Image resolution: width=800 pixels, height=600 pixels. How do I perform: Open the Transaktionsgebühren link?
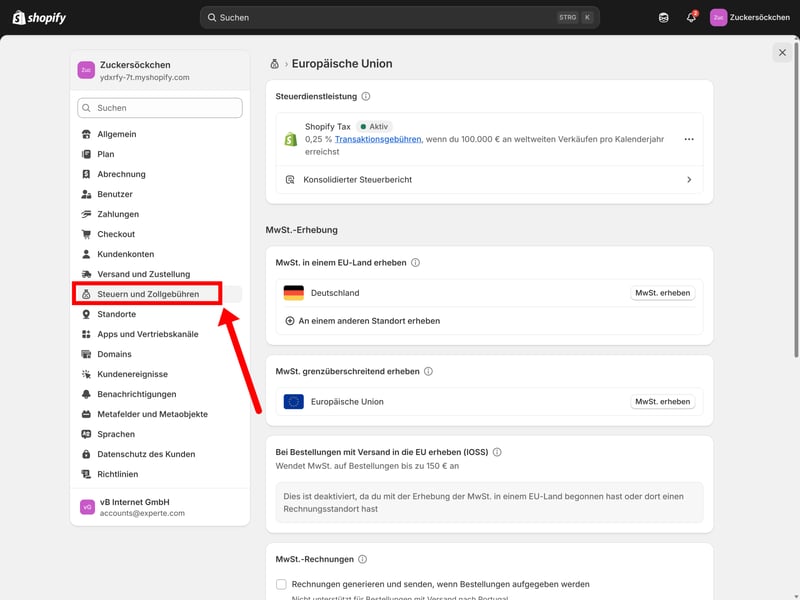click(x=378, y=140)
